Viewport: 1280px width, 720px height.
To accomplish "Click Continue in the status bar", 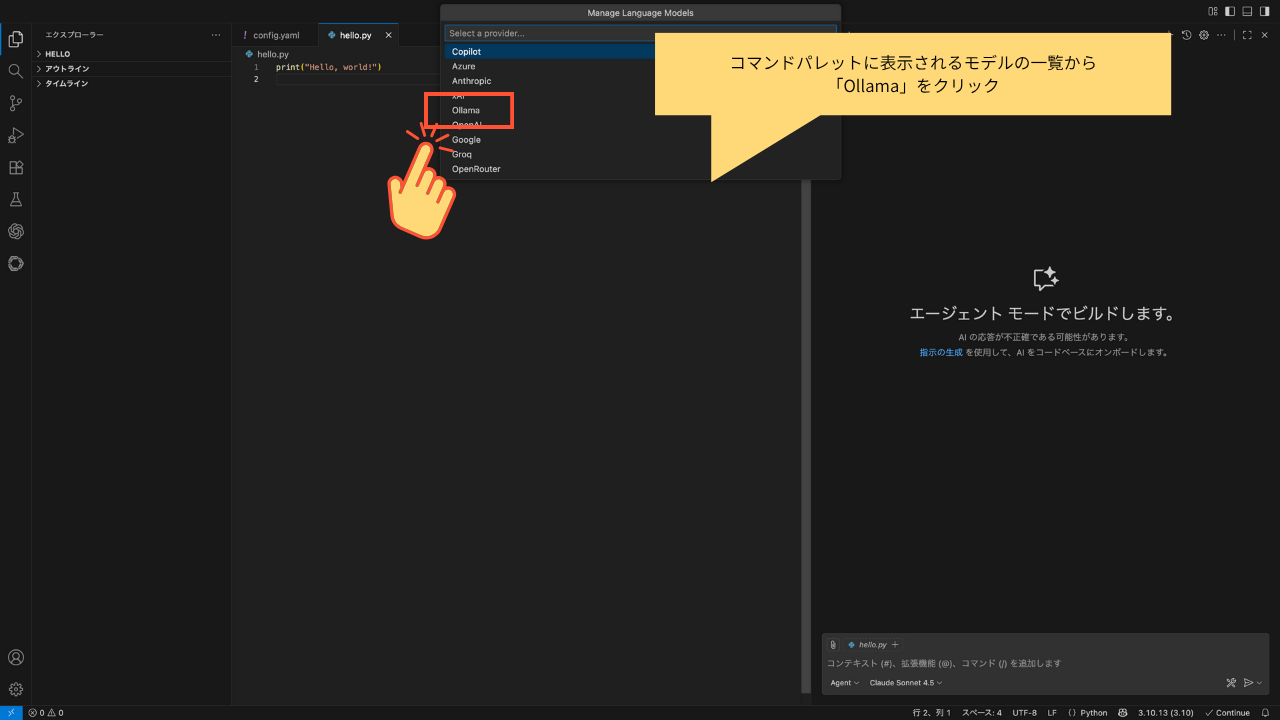I will pyautogui.click(x=1227, y=712).
